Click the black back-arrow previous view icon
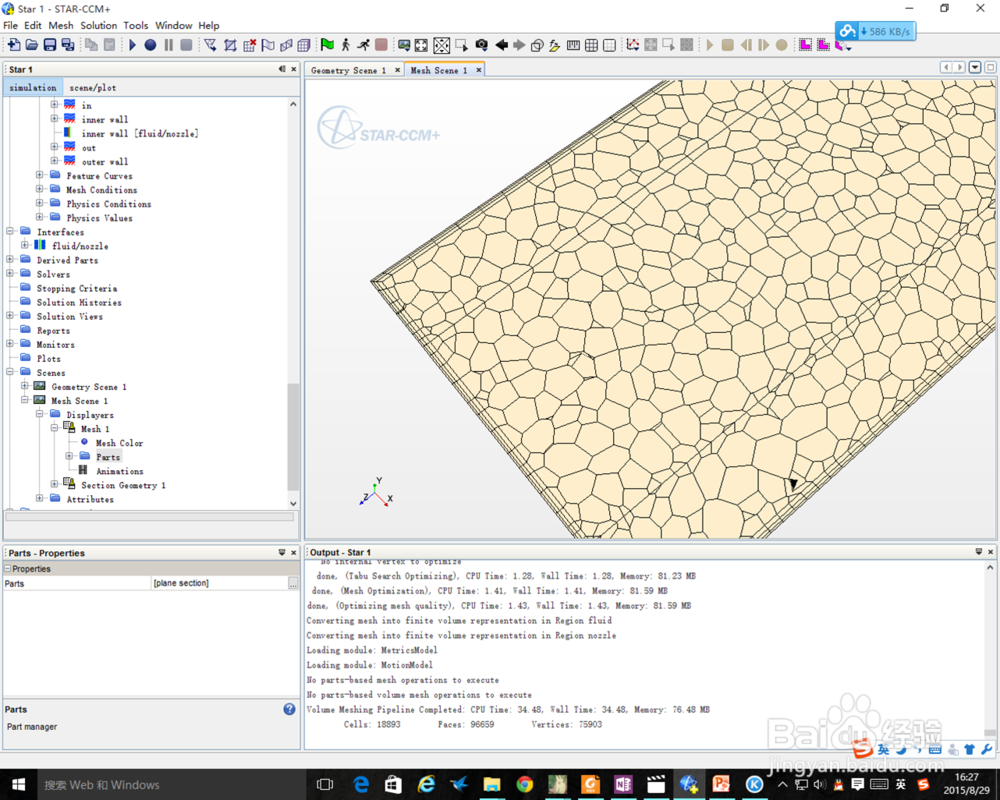1000x800 pixels. coord(501,45)
